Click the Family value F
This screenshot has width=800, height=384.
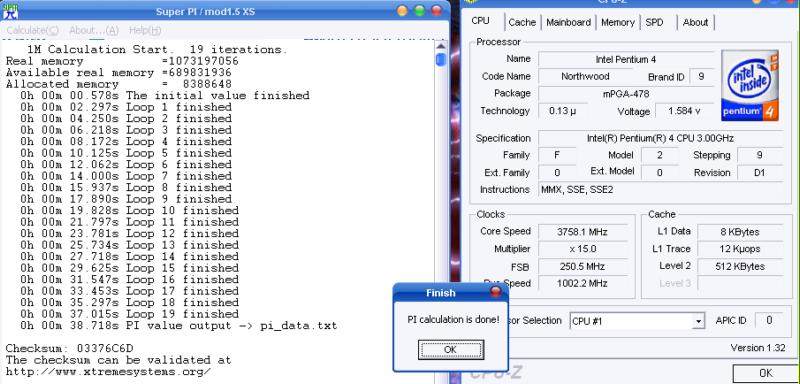click(x=557, y=156)
